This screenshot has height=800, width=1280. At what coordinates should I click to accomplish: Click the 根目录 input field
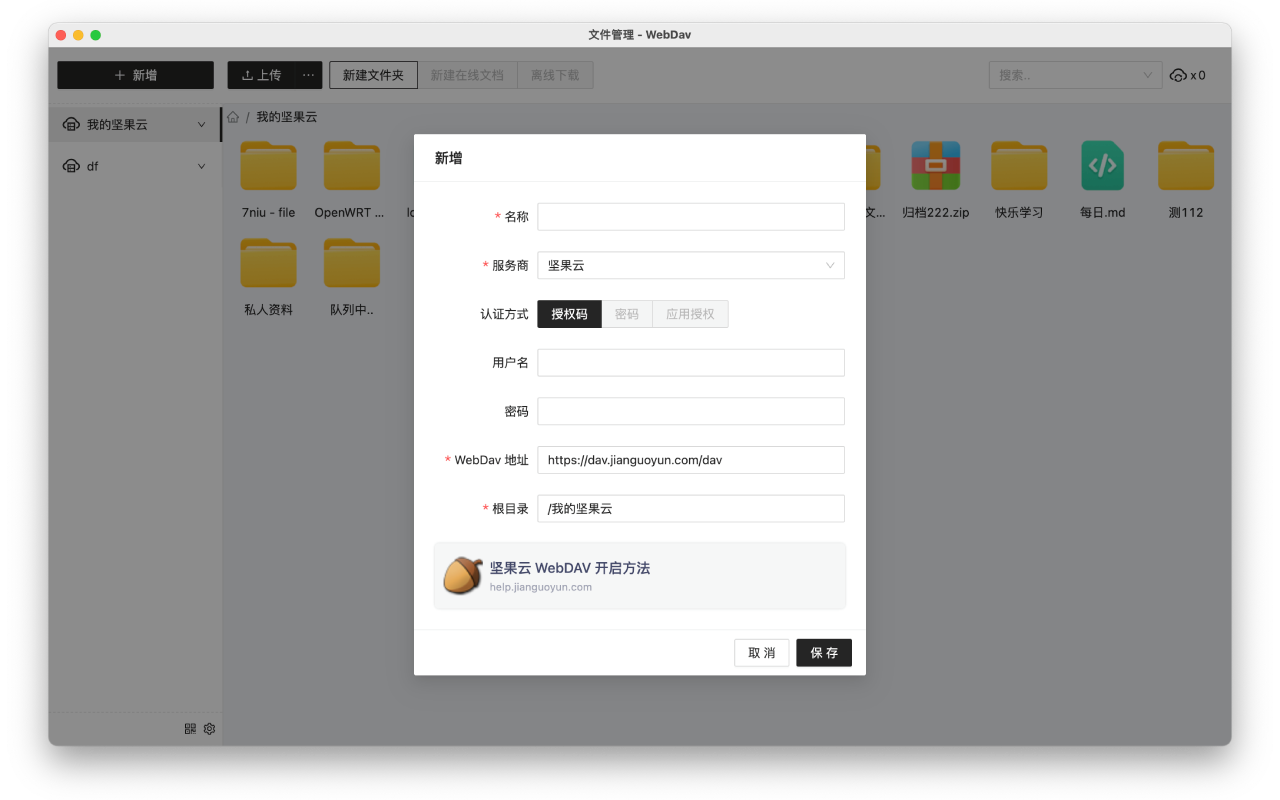pyautogui.click(x=691, y=508)
